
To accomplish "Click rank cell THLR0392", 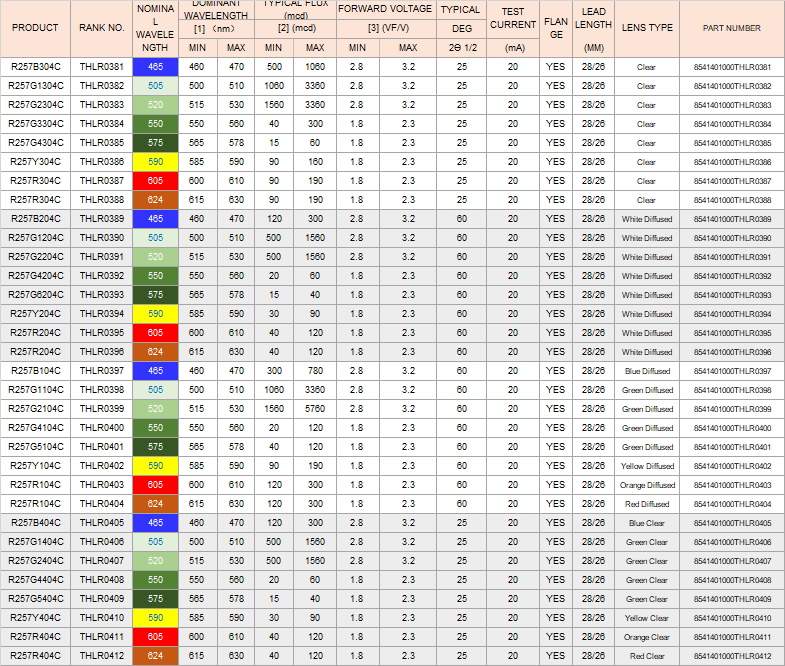I will point(102,276).
